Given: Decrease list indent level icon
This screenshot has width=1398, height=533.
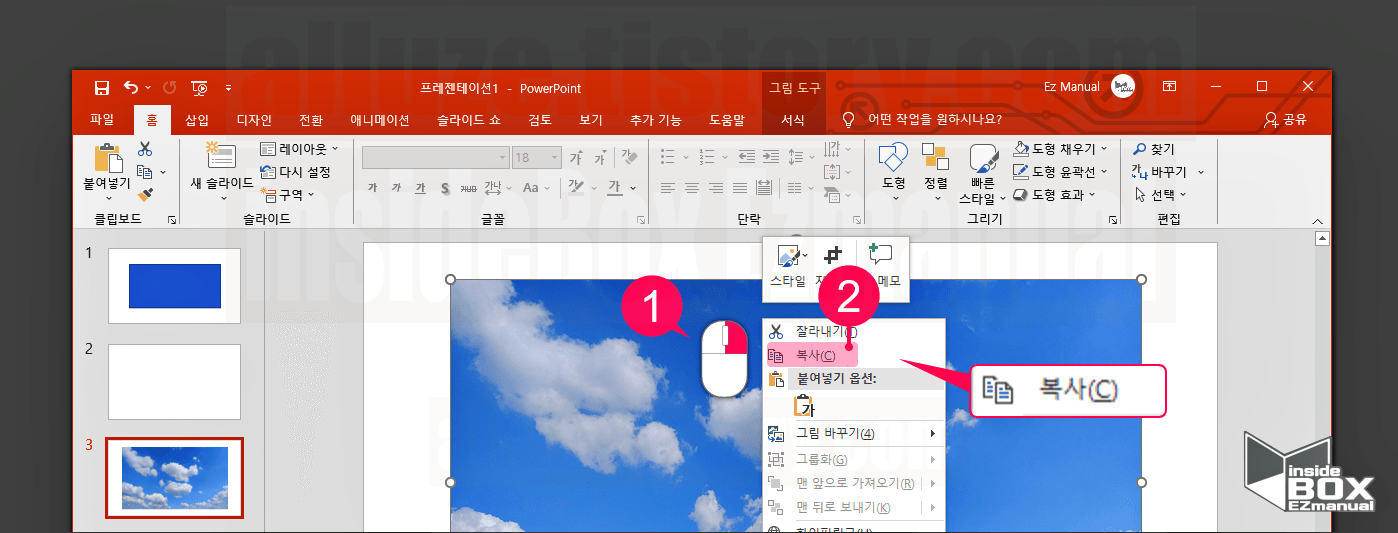Looking at the screenshot, I should pos(746,157).
